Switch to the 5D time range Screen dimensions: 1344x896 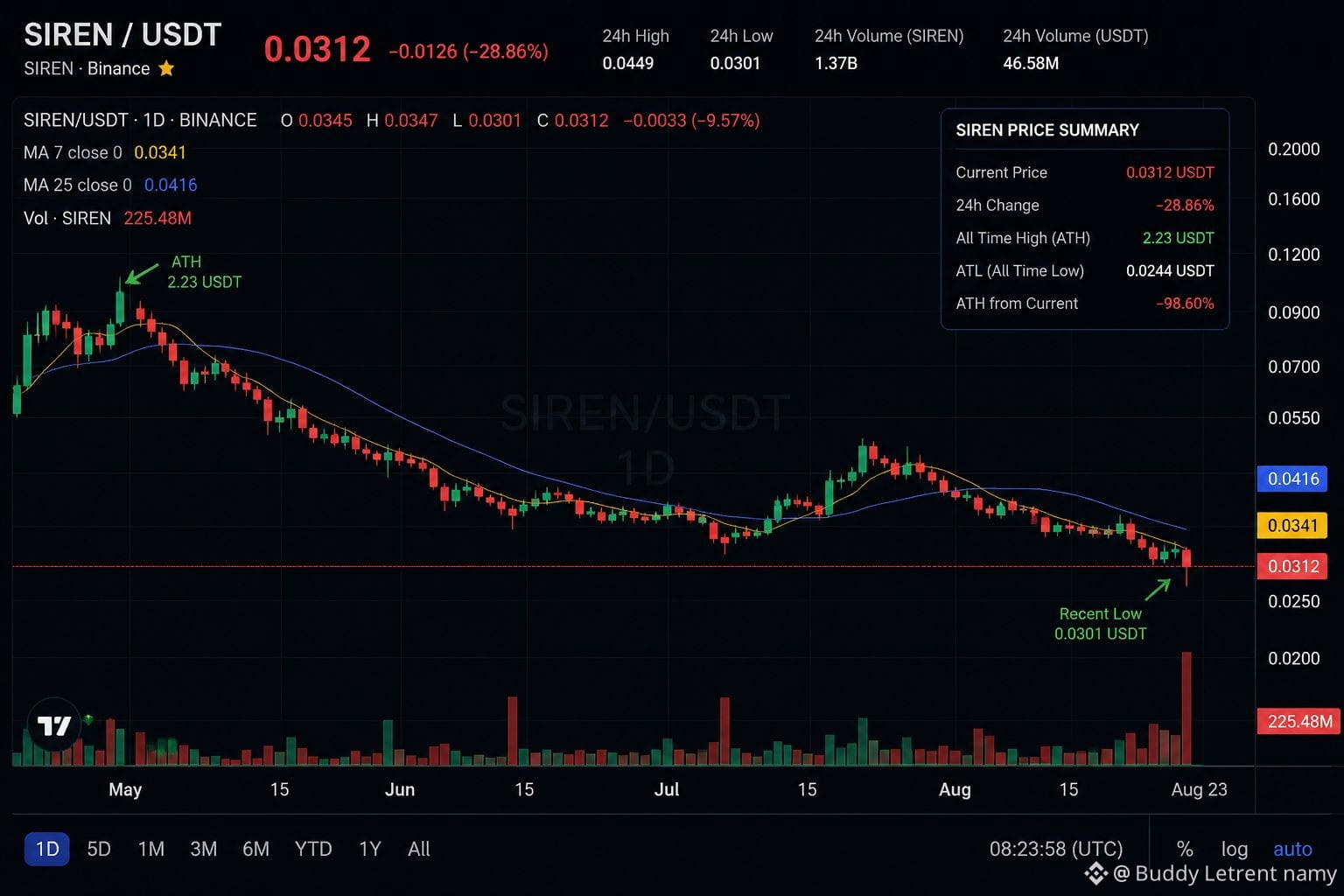pyautogui.click(x=99, y=849)
